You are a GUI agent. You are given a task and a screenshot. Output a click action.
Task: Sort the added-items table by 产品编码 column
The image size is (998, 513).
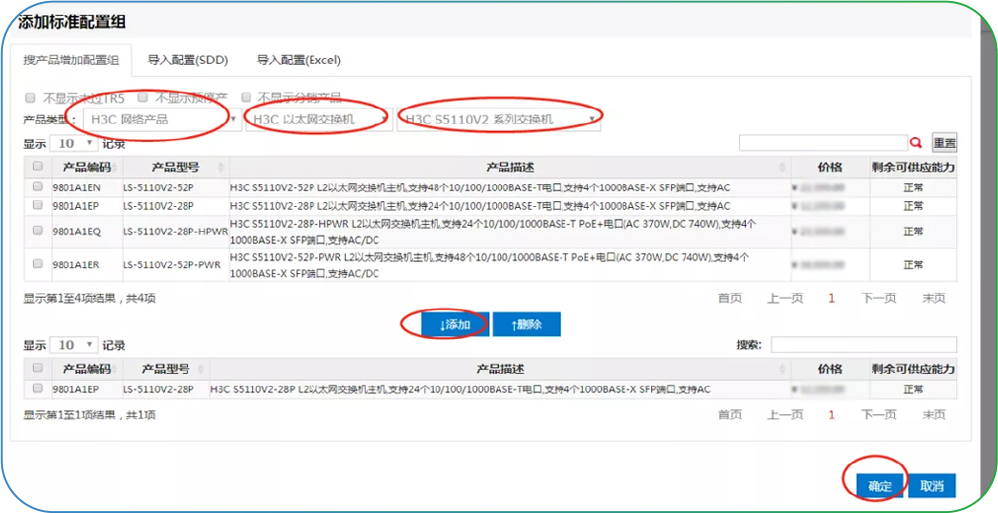[x=87, y=369]
